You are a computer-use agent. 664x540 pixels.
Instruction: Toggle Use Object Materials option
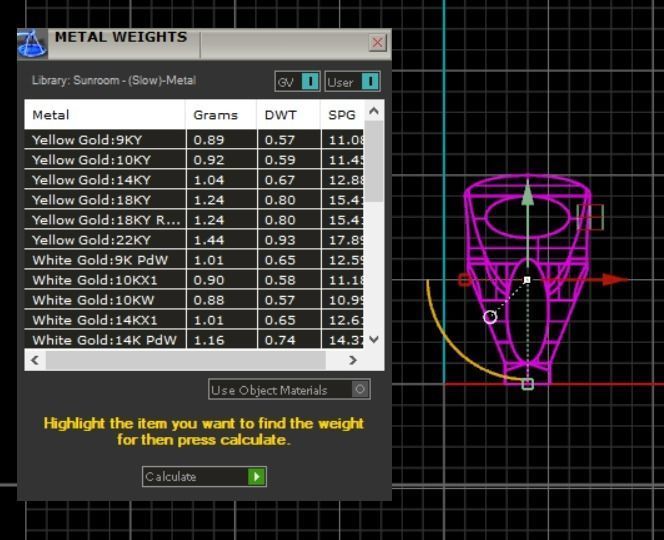pos(289,389)
